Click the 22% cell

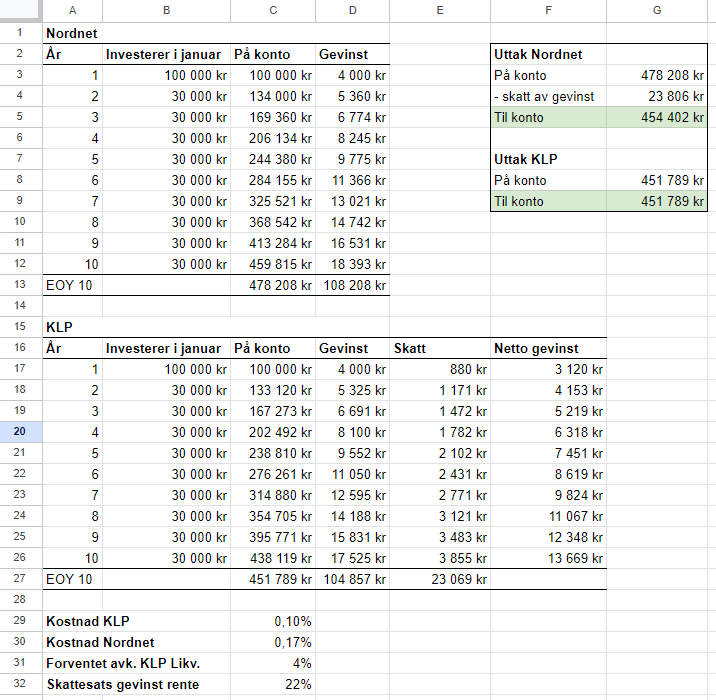[x=273, y=684]
